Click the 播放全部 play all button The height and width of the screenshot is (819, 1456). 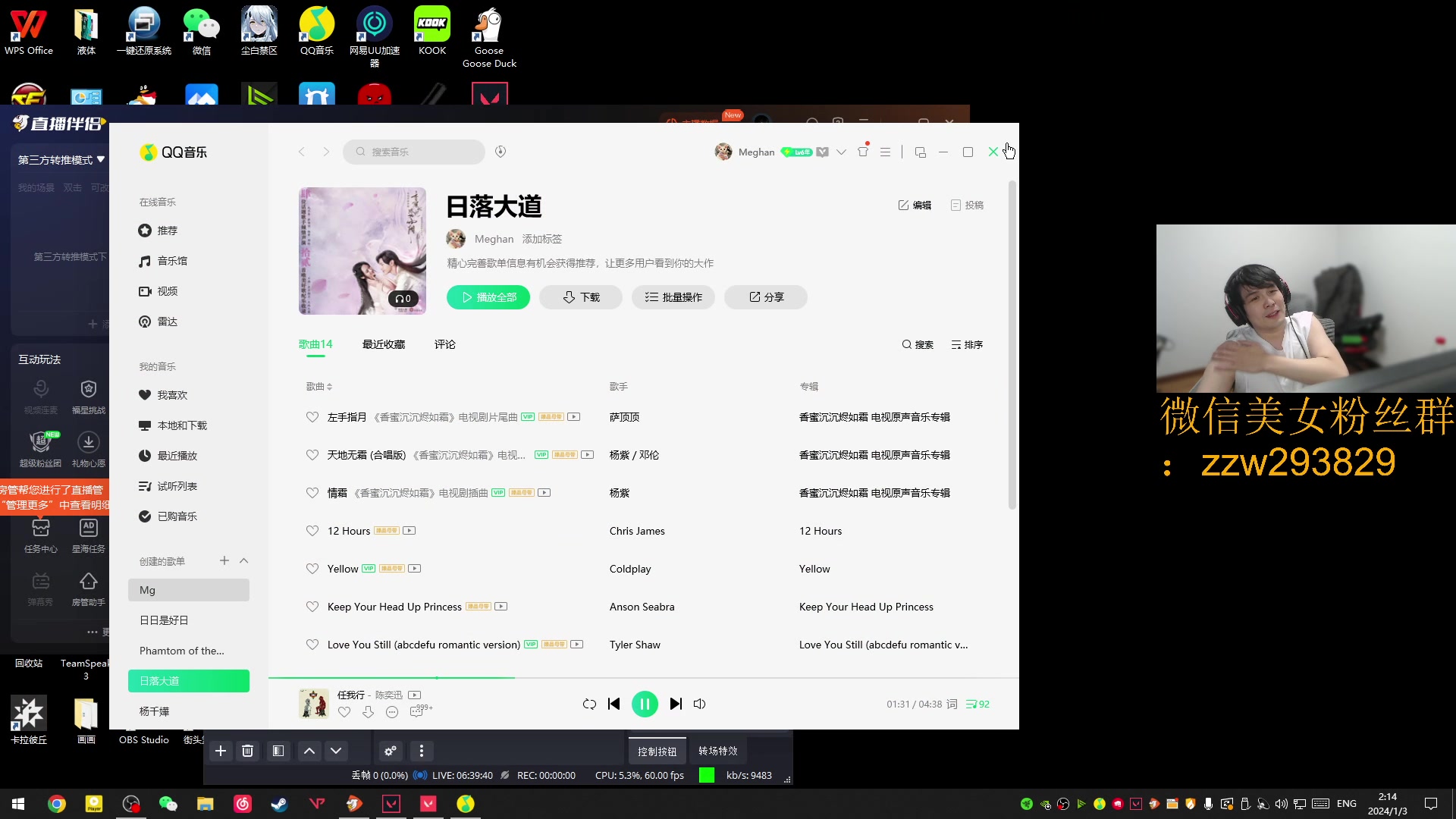point(488,297)
